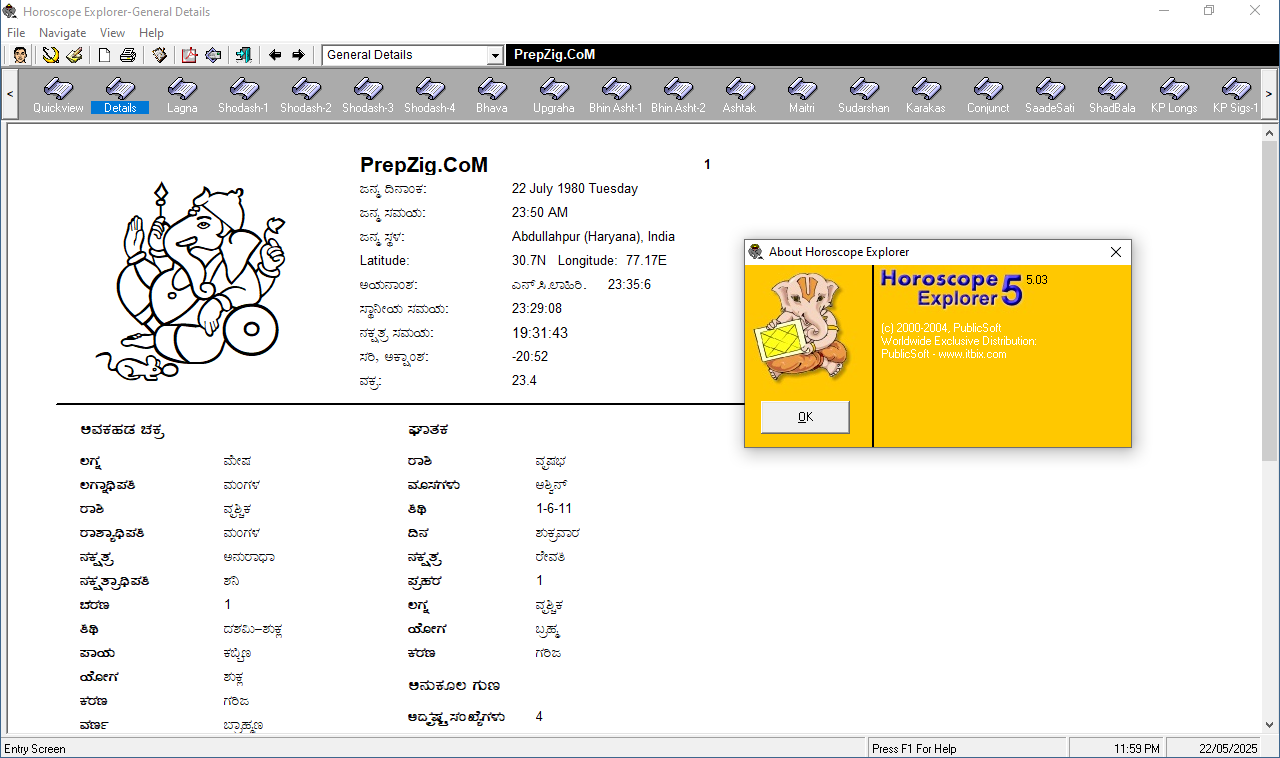The width and height of the screenshot is (1280, 758).
Task: Click OK in About Horoscope Explorer dialog
Action: [x=805, y=417]
